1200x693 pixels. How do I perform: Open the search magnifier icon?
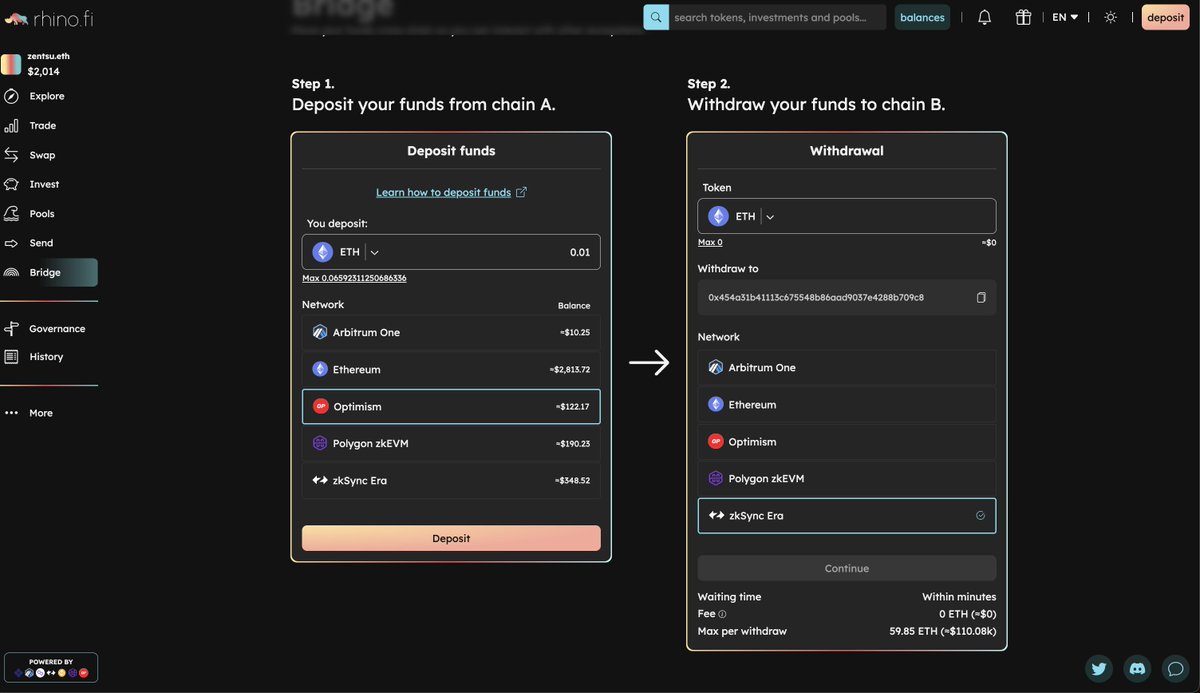point(656,17)
